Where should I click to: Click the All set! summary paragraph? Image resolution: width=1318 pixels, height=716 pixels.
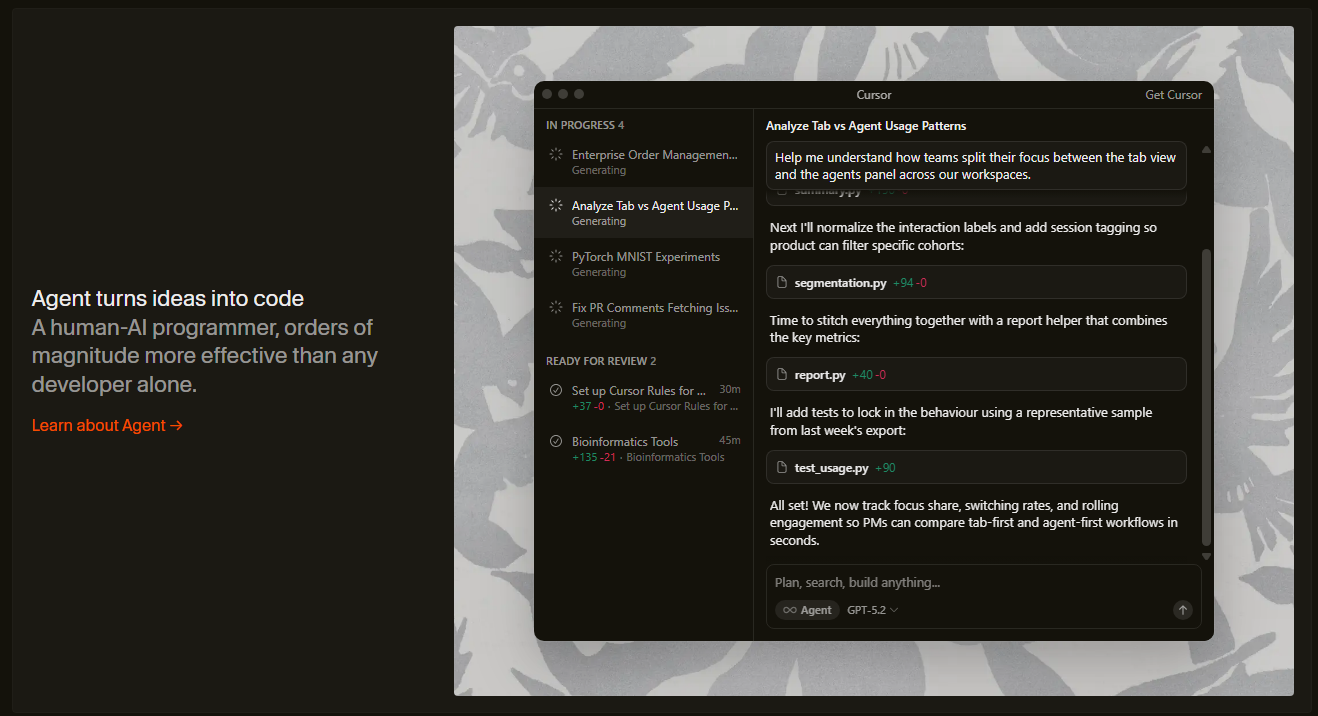(x=974, y=523)
